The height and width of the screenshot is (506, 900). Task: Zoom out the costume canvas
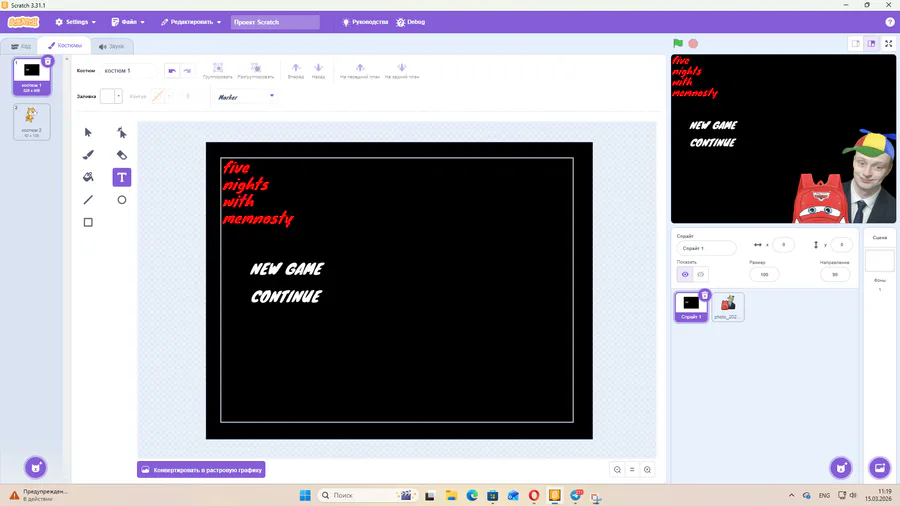pos(617,469)
